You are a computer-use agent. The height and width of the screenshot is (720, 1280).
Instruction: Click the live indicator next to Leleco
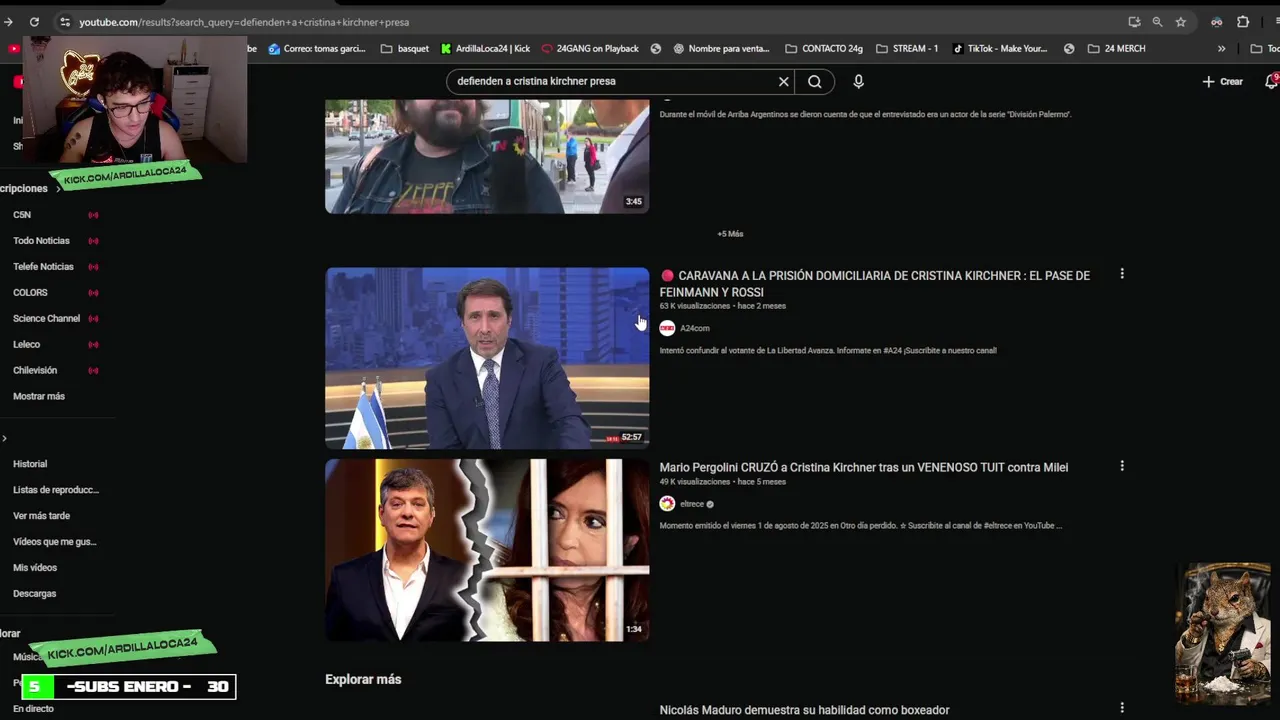(x=93, y=345)
